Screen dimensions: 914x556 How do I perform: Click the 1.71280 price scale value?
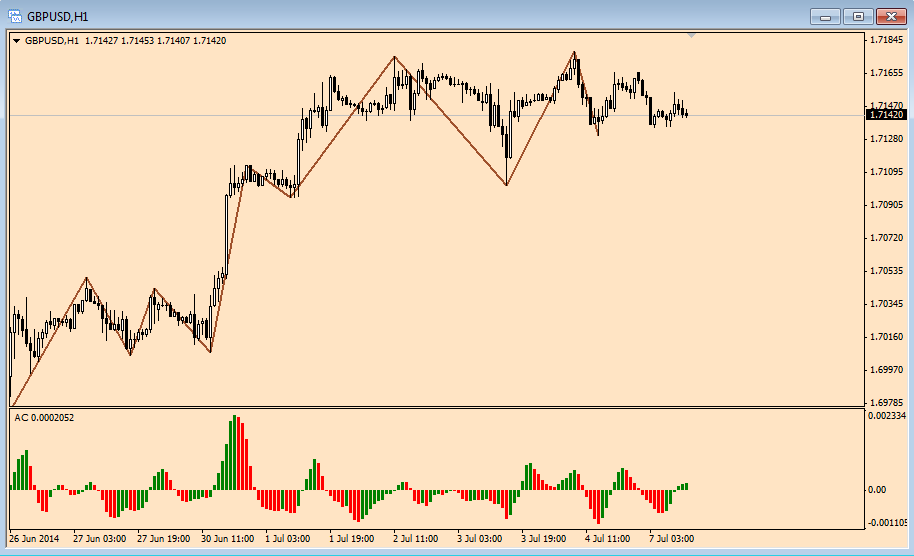(886, 139)
